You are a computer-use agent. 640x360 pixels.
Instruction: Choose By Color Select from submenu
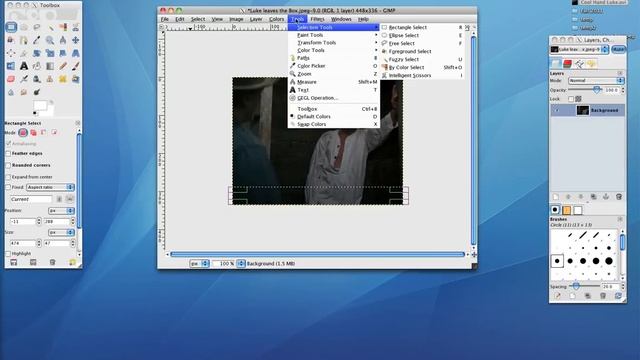(422, 67)
